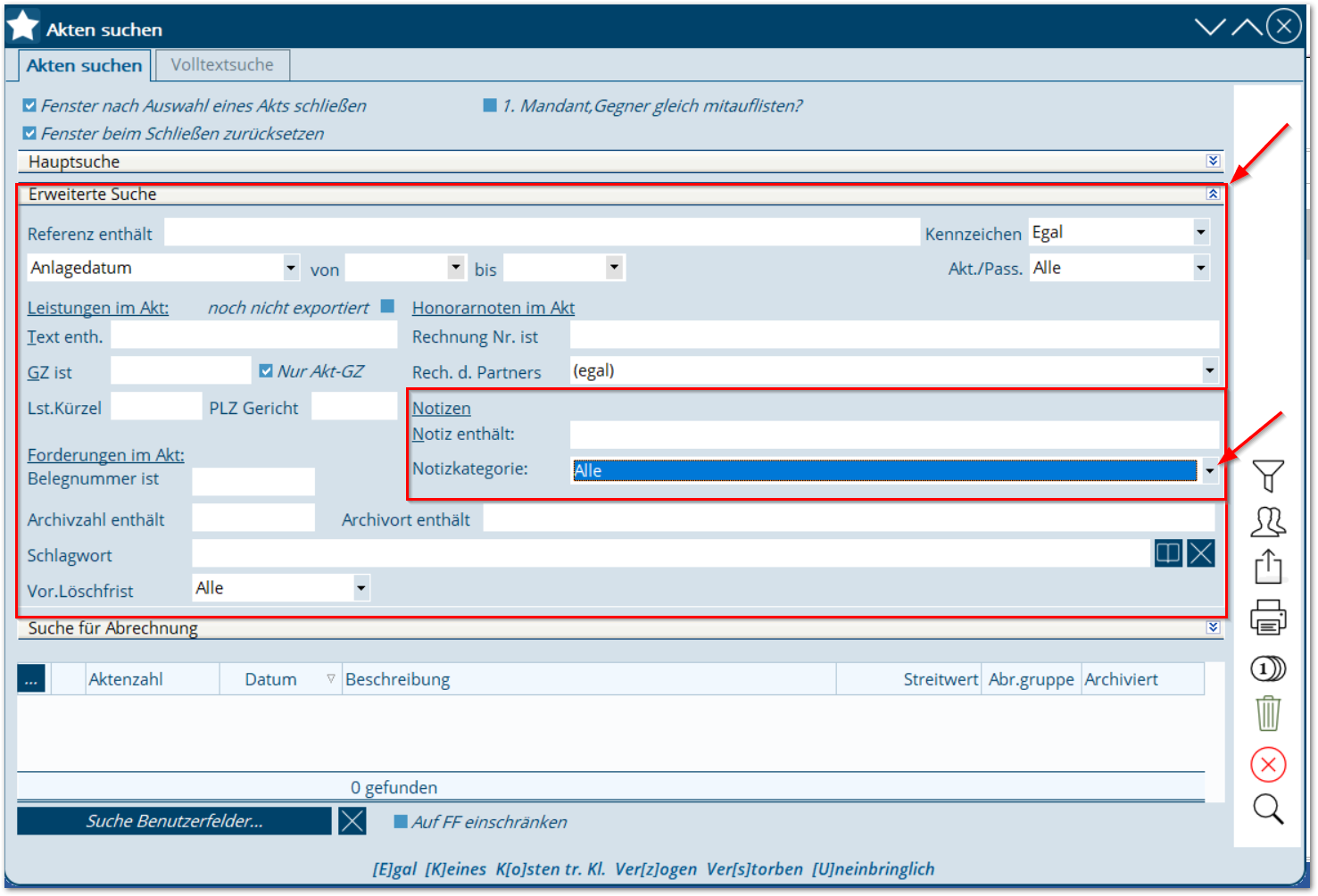
Task: Collapse the Erweiterte Suche section
Action: 1213,194
